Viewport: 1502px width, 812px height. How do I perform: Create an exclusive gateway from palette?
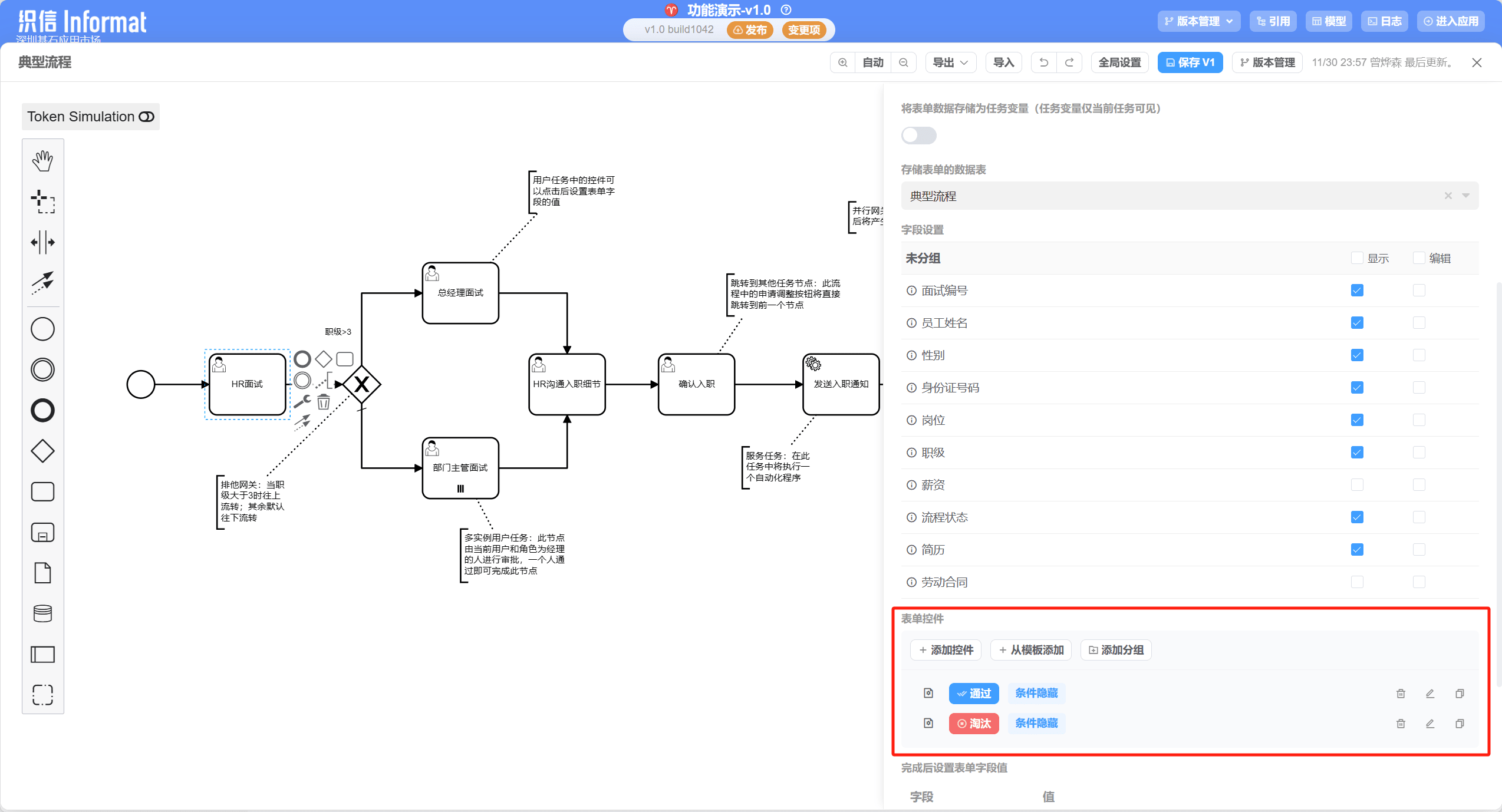[42, 451]
